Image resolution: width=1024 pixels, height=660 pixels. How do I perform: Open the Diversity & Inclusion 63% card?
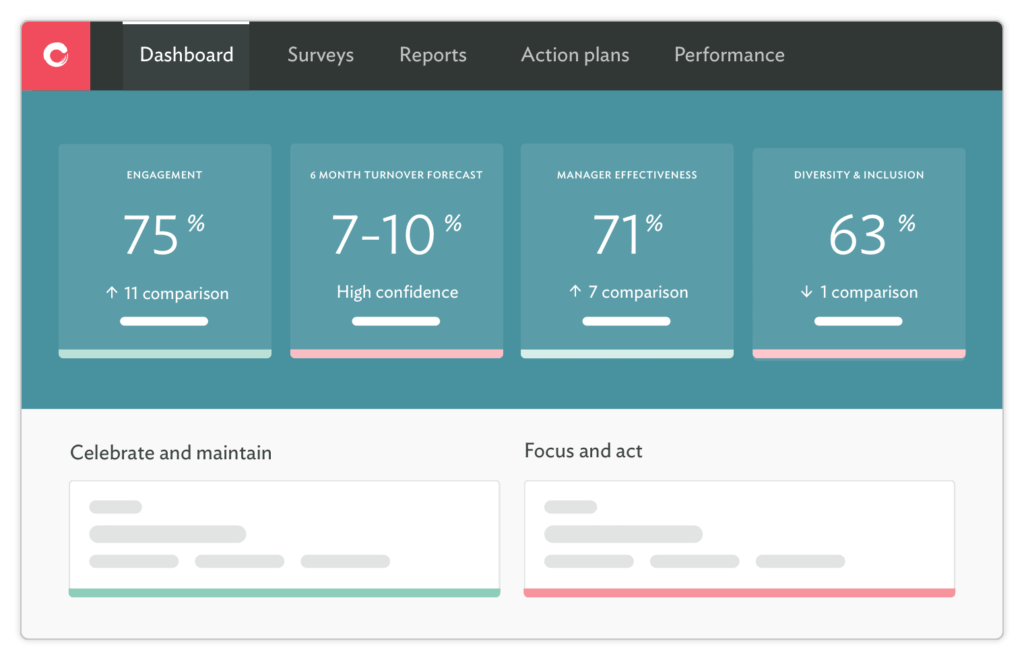click(x=858, y=250)
